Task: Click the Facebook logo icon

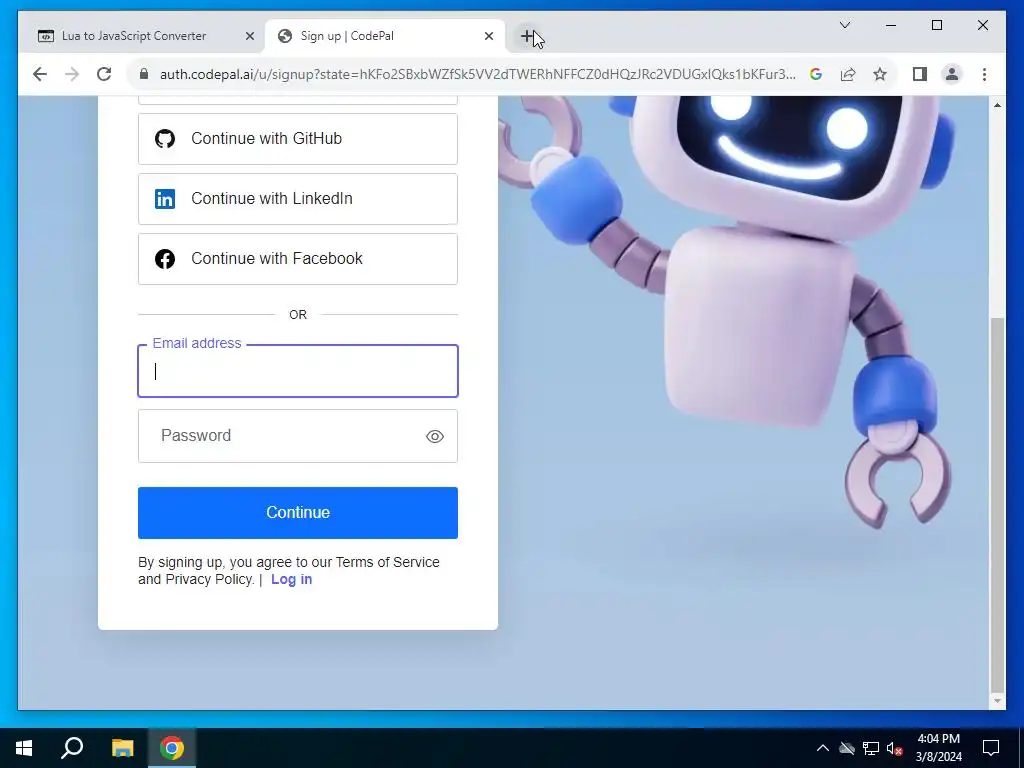Action: tap(165, 259)
